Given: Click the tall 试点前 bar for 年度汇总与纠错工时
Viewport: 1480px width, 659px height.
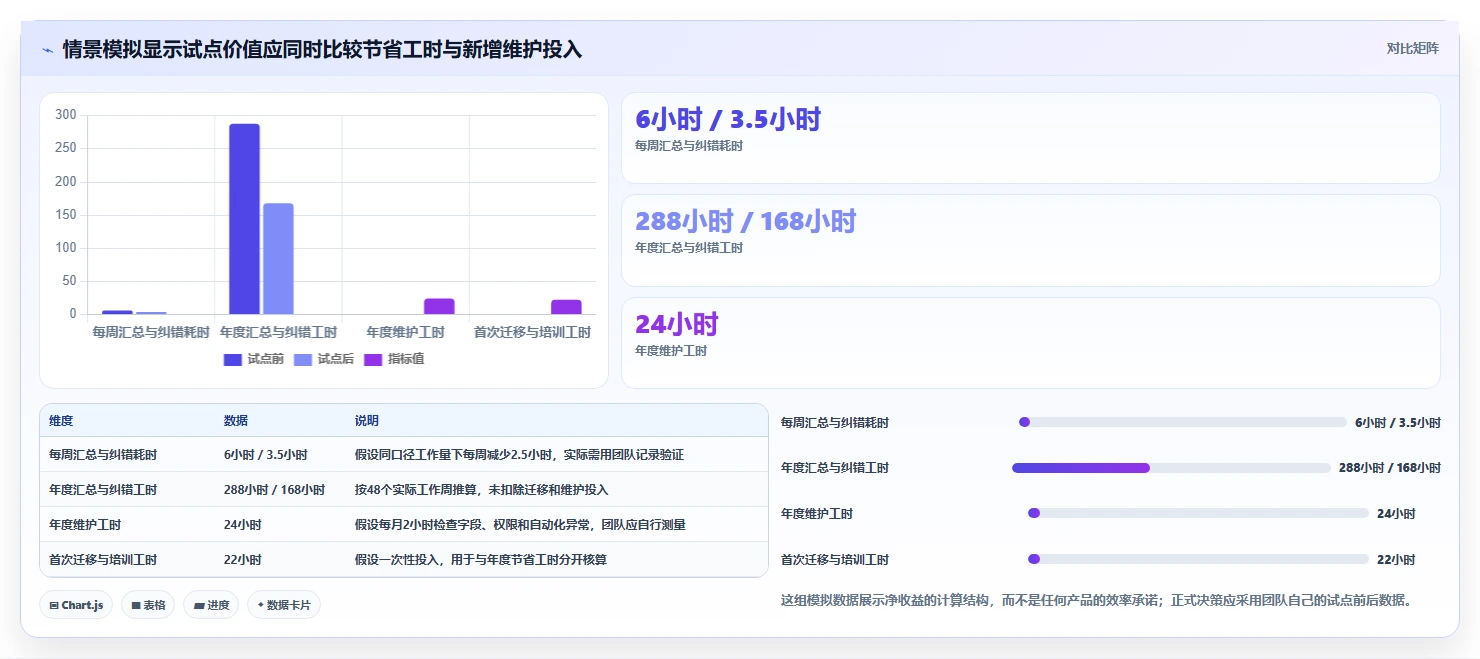Looking at the screenshot, I should (244, 219).
